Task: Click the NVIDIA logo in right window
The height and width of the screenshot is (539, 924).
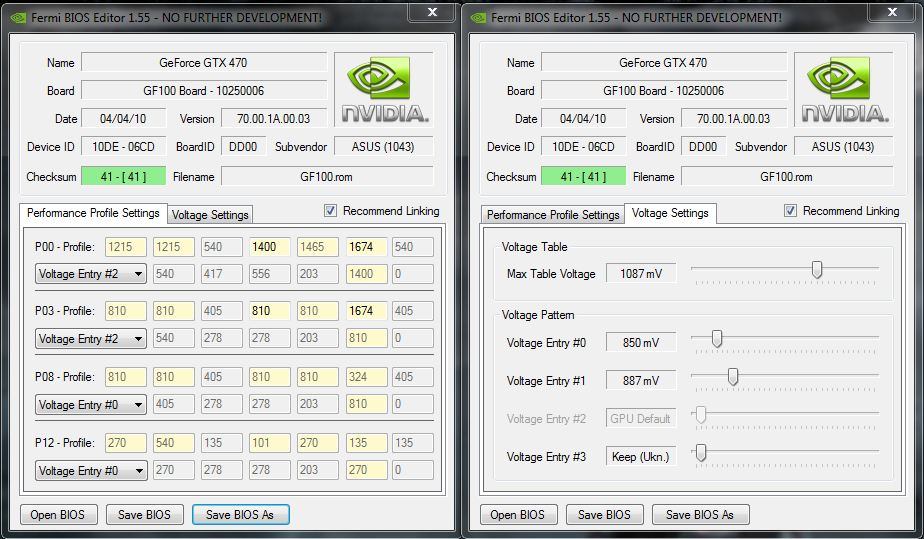Action: point(843,90)
